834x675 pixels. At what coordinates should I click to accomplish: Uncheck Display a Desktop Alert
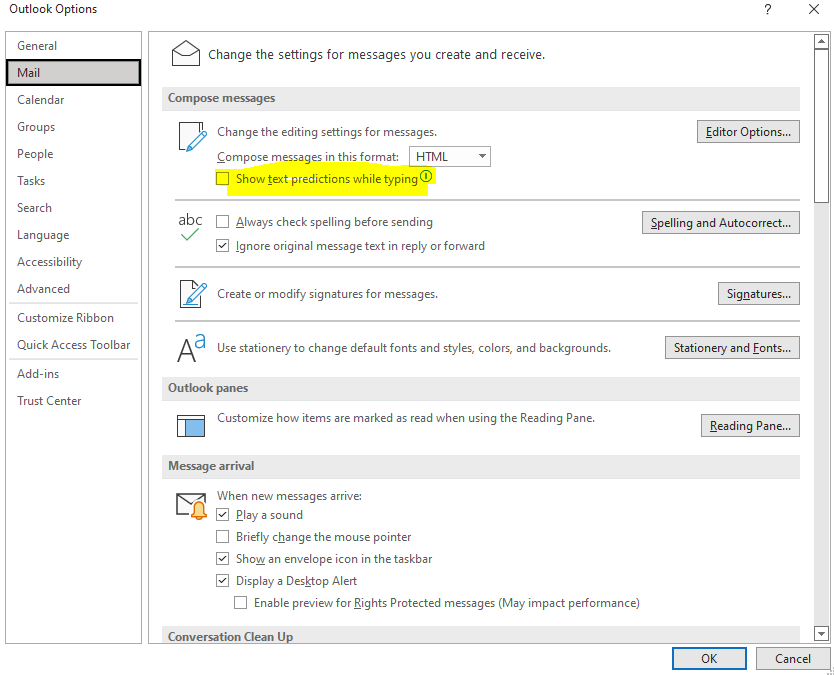[222, 580]
